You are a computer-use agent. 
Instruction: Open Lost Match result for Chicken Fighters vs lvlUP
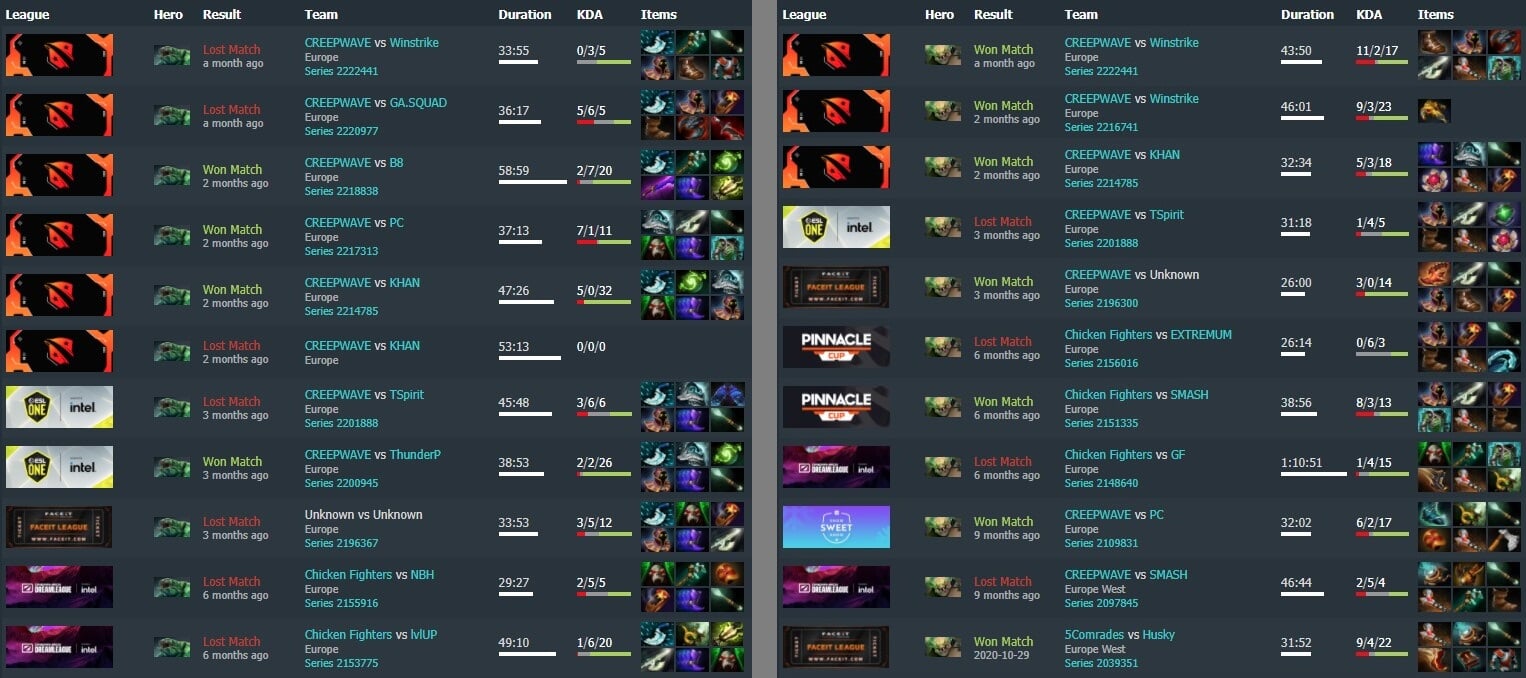(232, 642)
